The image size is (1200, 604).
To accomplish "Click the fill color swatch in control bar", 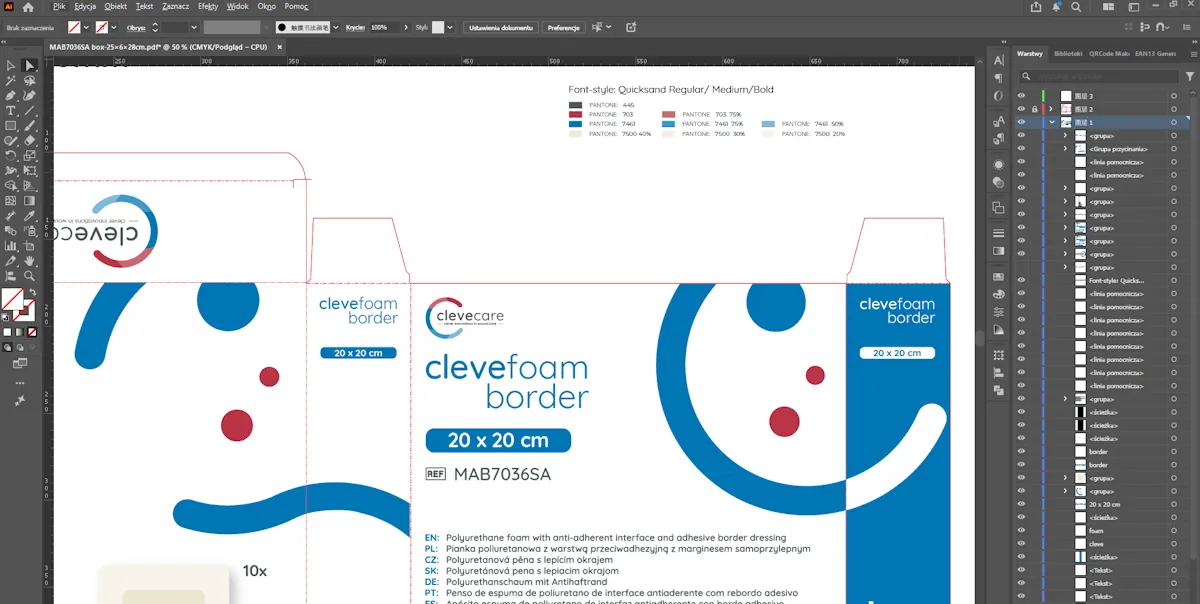I will 74,27.
